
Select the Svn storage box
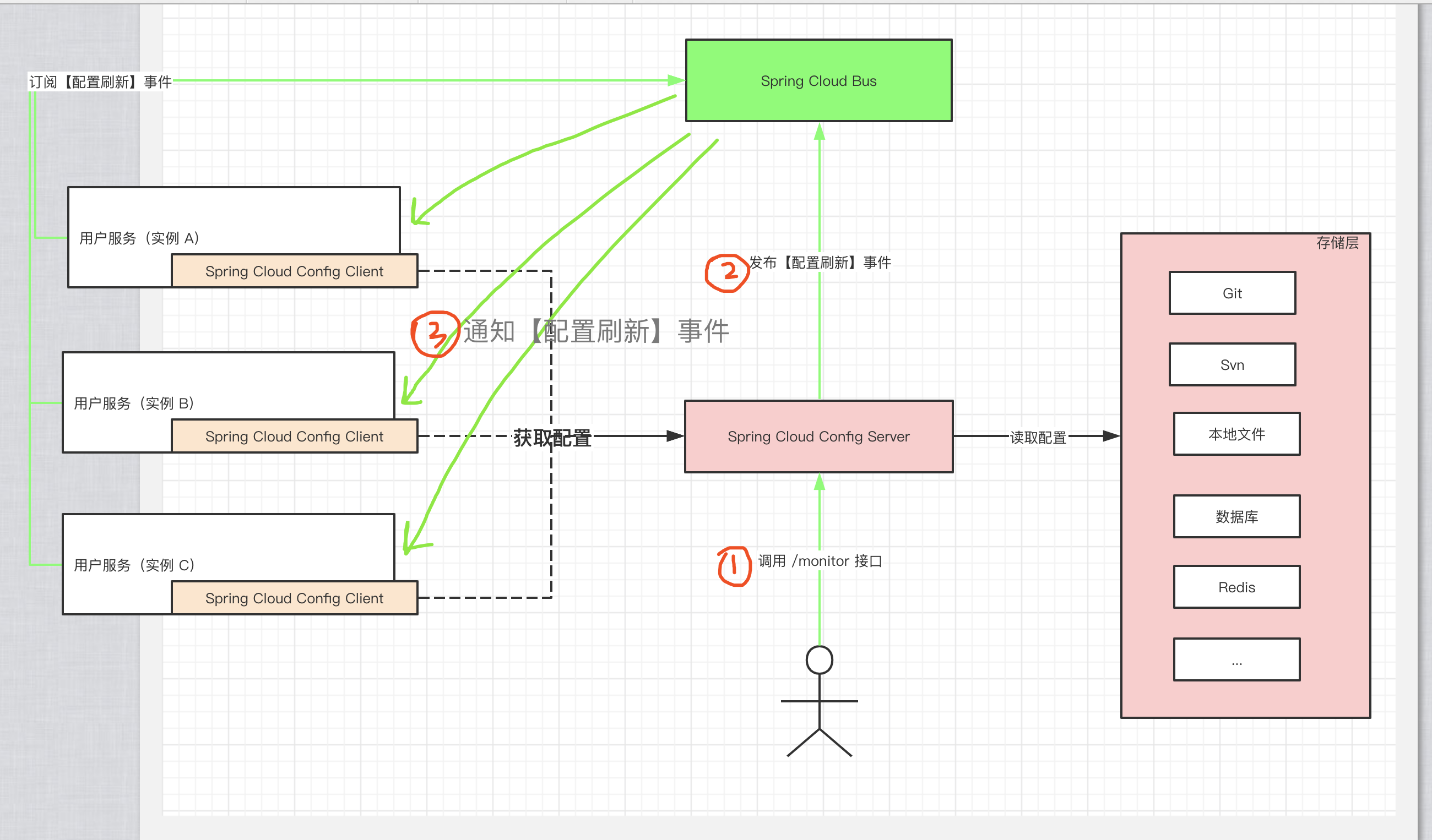point(1232,364)
